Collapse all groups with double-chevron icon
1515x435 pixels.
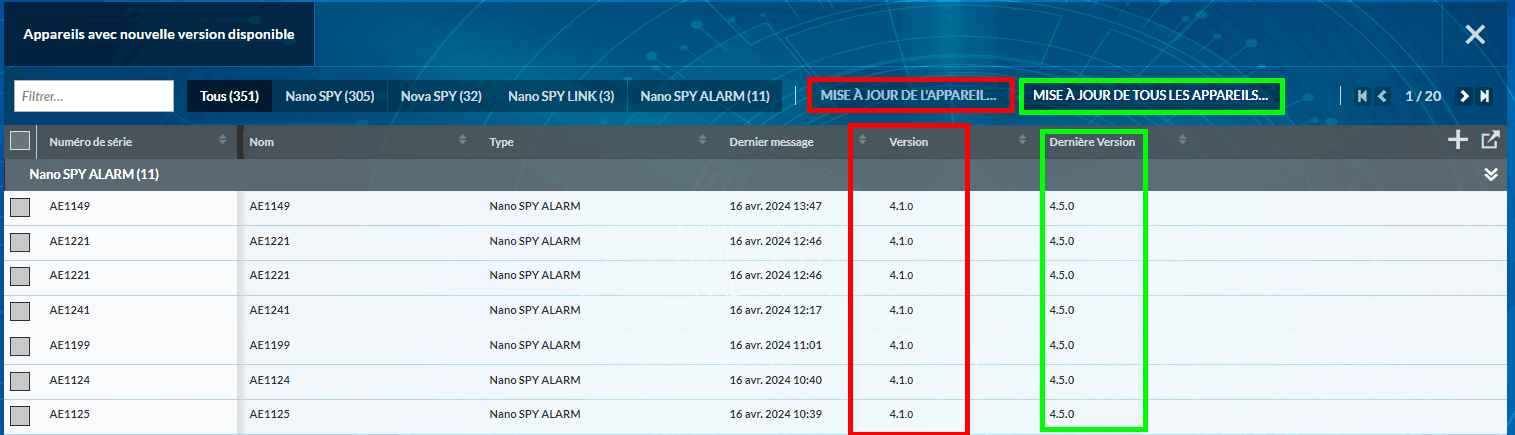click(x=1491, y=175)
